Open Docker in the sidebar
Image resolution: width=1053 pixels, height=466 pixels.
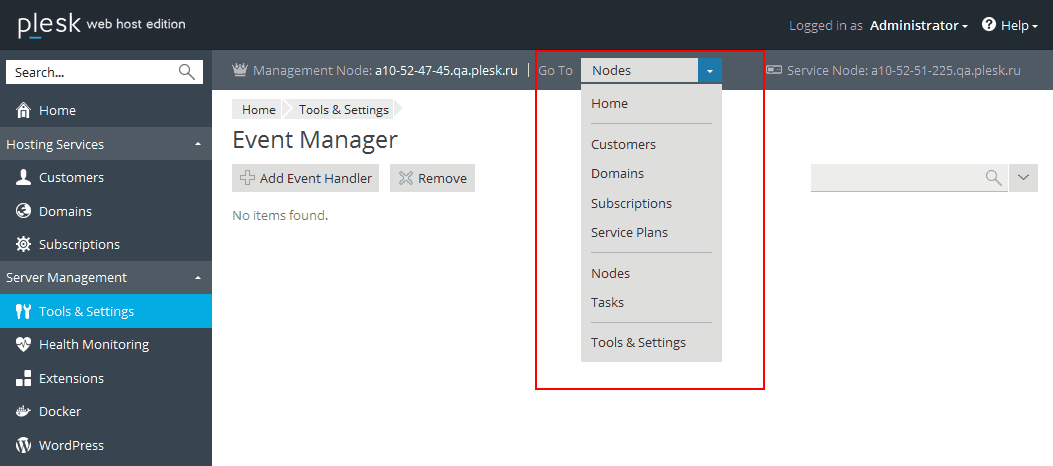[x=60, y=412]
